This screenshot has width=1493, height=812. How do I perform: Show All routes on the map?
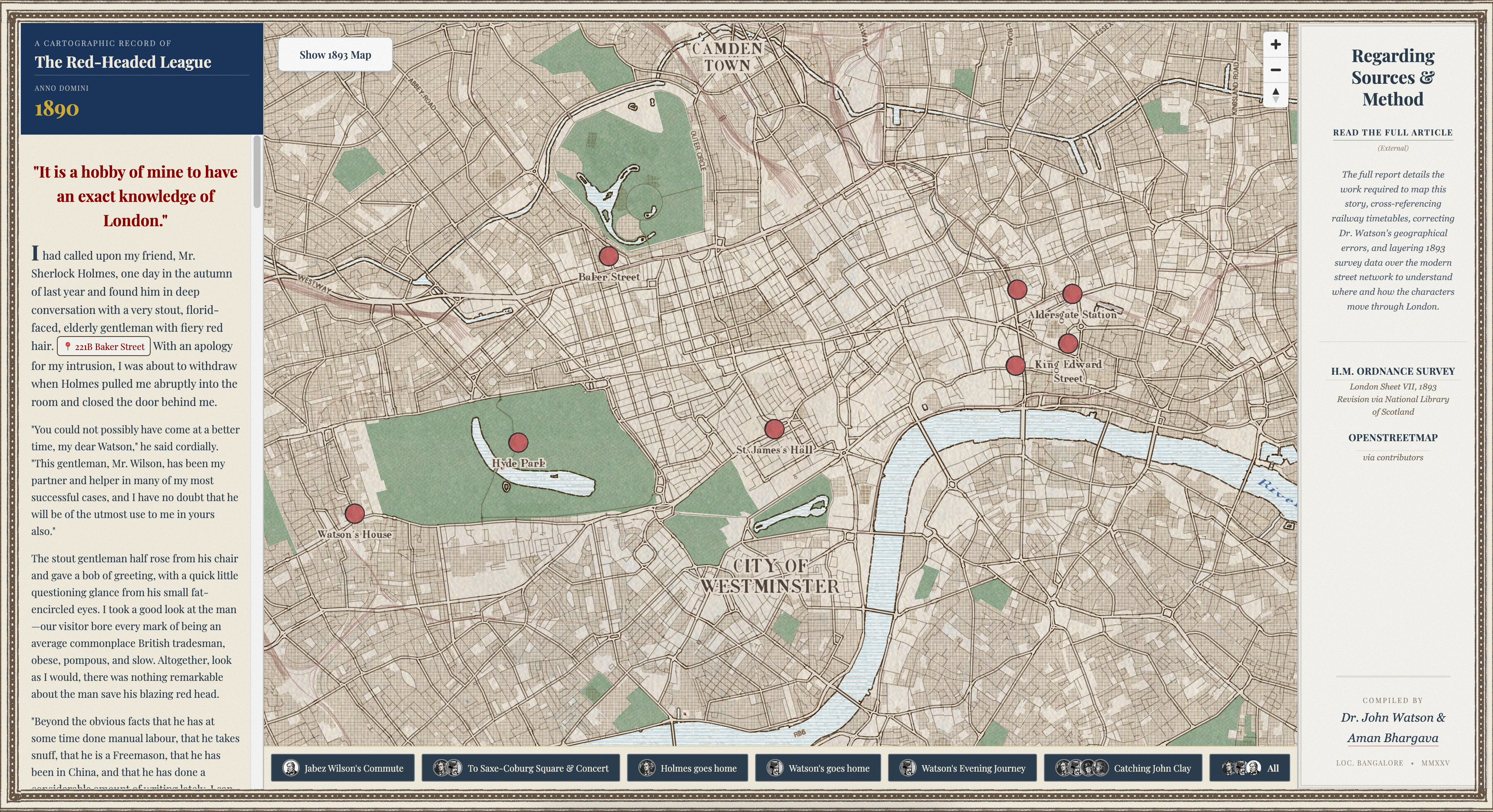coord(1249,768)
